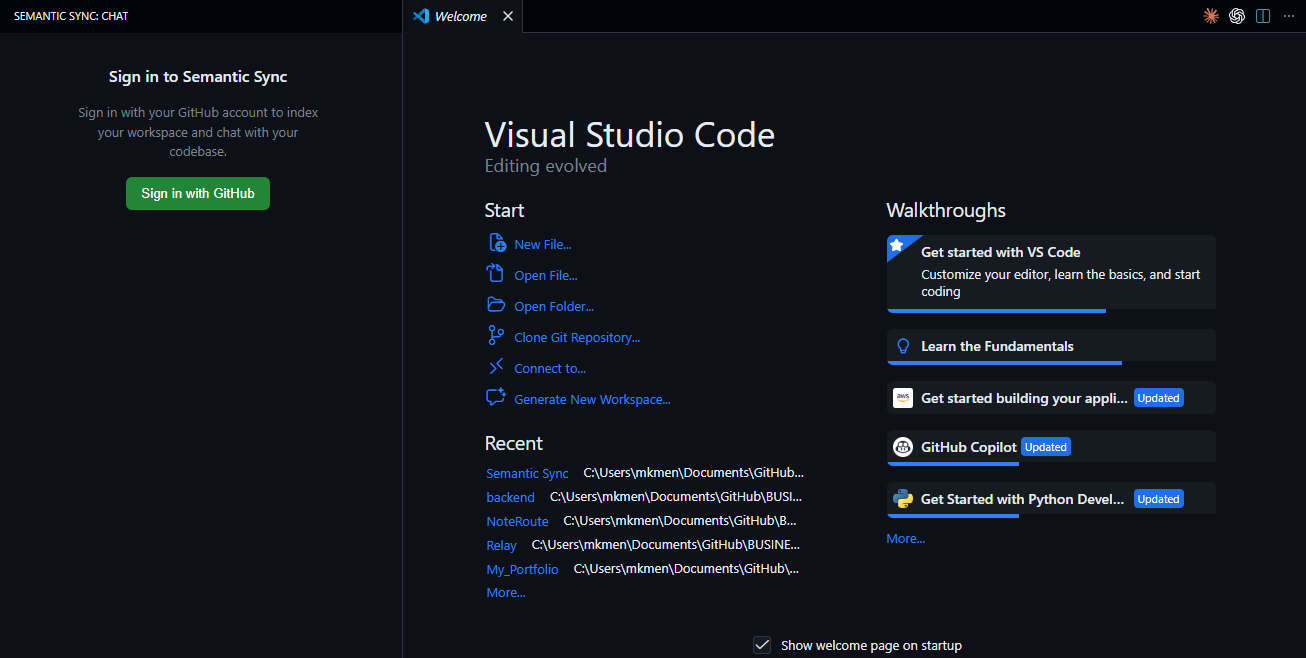Click the Recent heading
Image resolution: width=1306 pixels, height=658 pixels.
(x=514, y=443)
